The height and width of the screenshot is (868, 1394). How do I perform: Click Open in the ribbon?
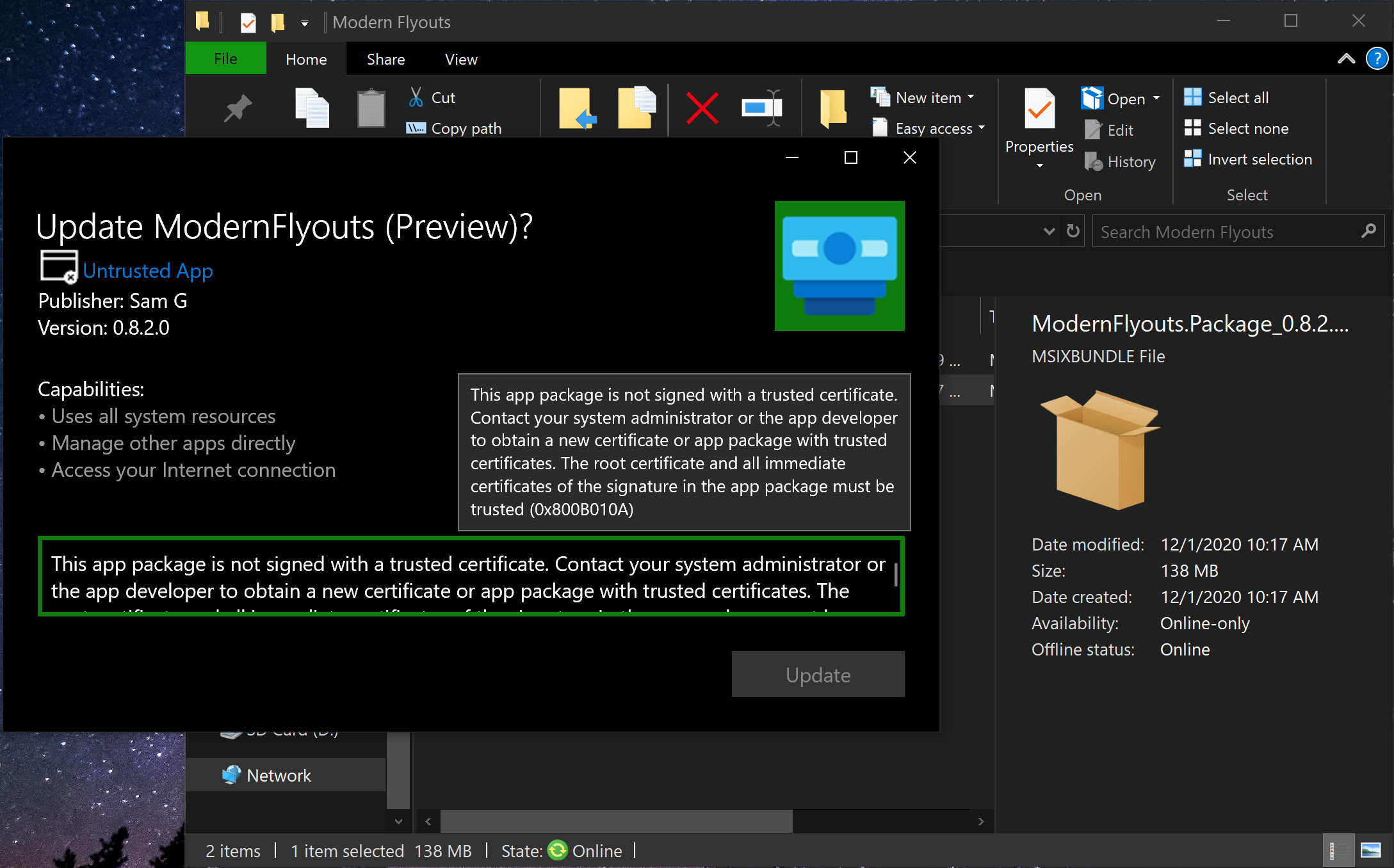pos(1114,99)
